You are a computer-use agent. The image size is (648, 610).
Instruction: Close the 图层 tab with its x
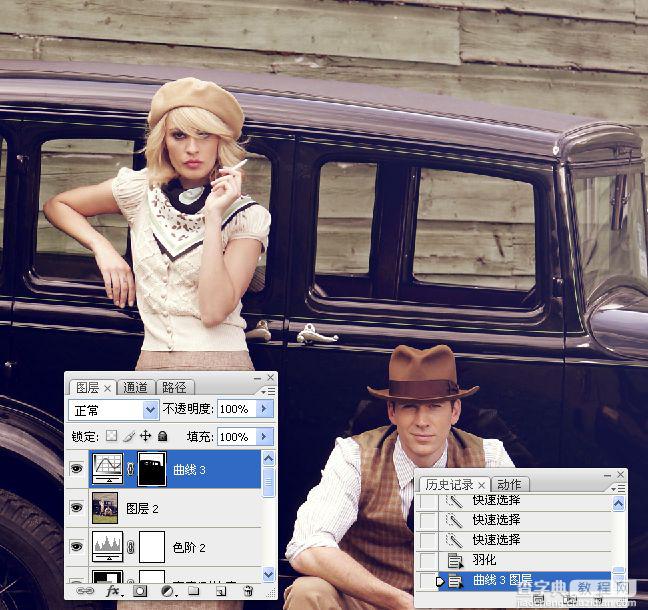click(x=107, y=388)
